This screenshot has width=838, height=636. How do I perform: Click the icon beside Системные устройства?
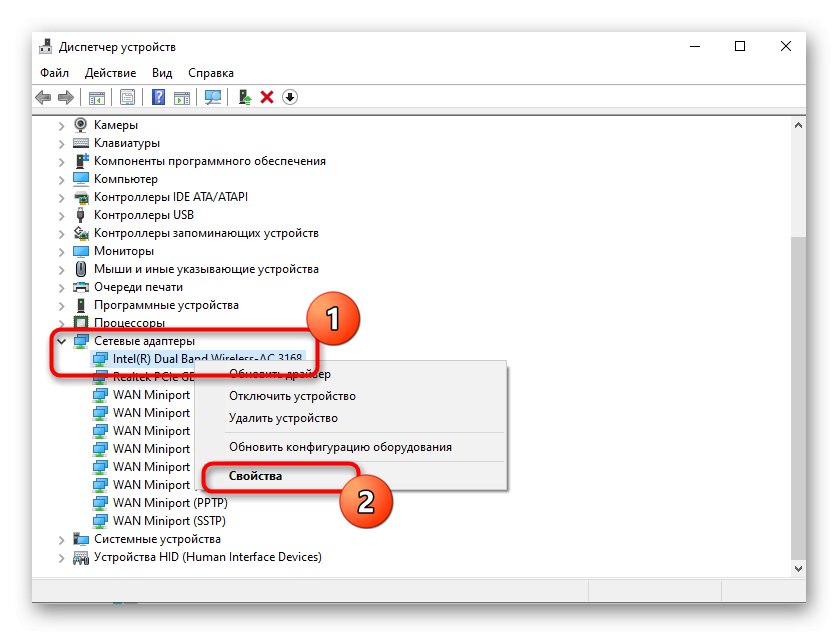click(81, 539)
